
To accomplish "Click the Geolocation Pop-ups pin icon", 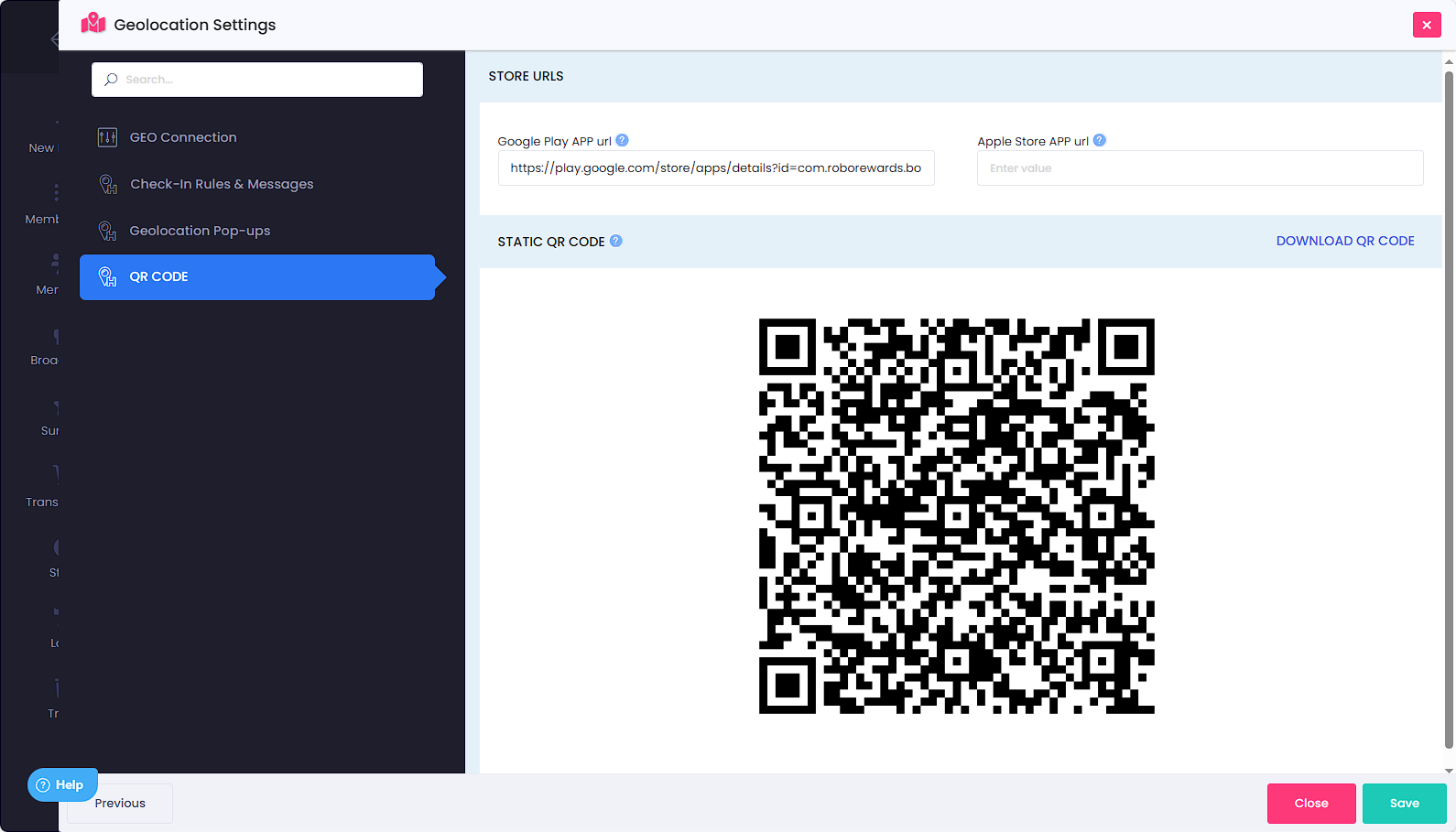I will coord(107,231).
